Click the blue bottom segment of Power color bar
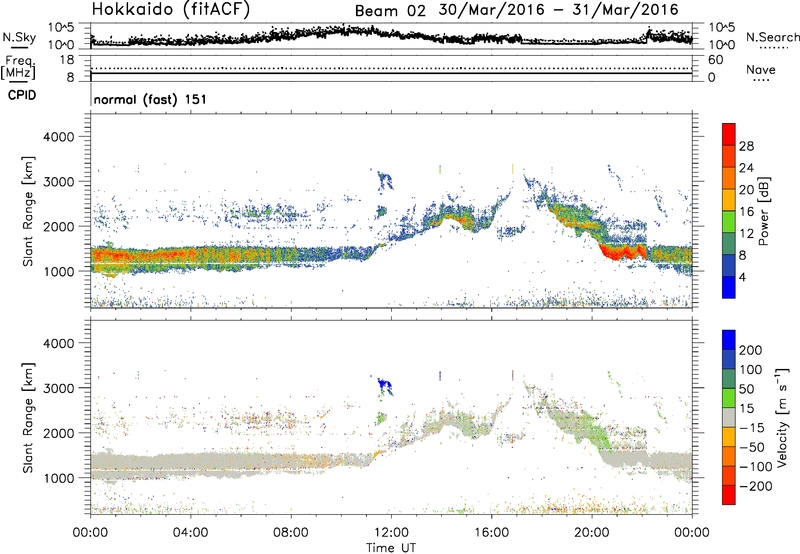Image resolution: width=800 pixels, height=554 pixels. [729, 287]
